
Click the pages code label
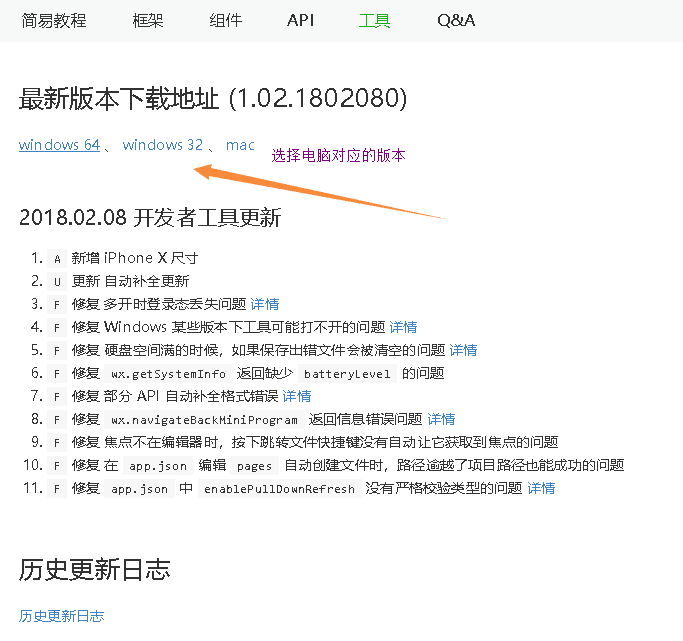pos(254,466)
